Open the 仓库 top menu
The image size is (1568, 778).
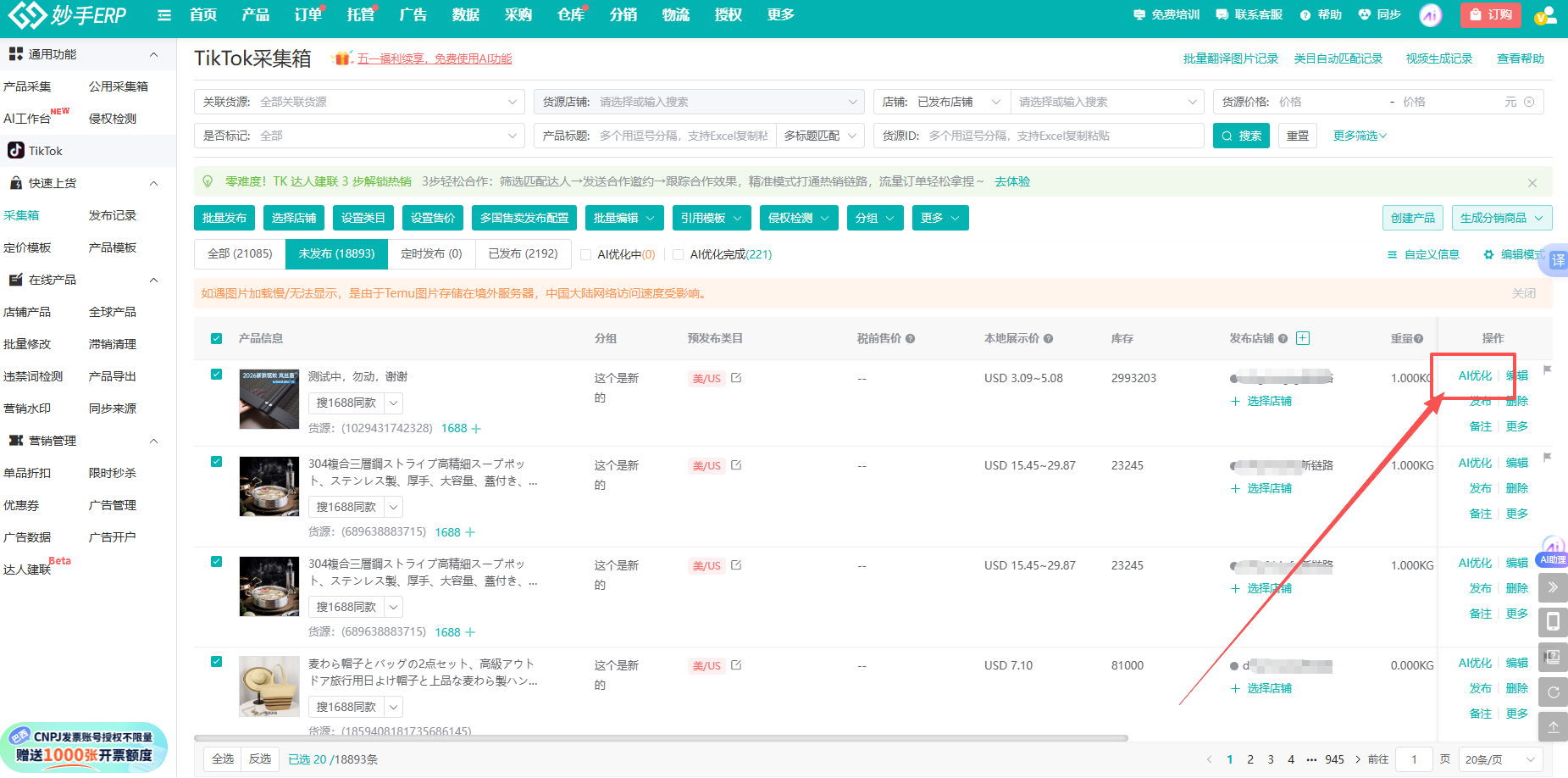click(x=571, y=14)
